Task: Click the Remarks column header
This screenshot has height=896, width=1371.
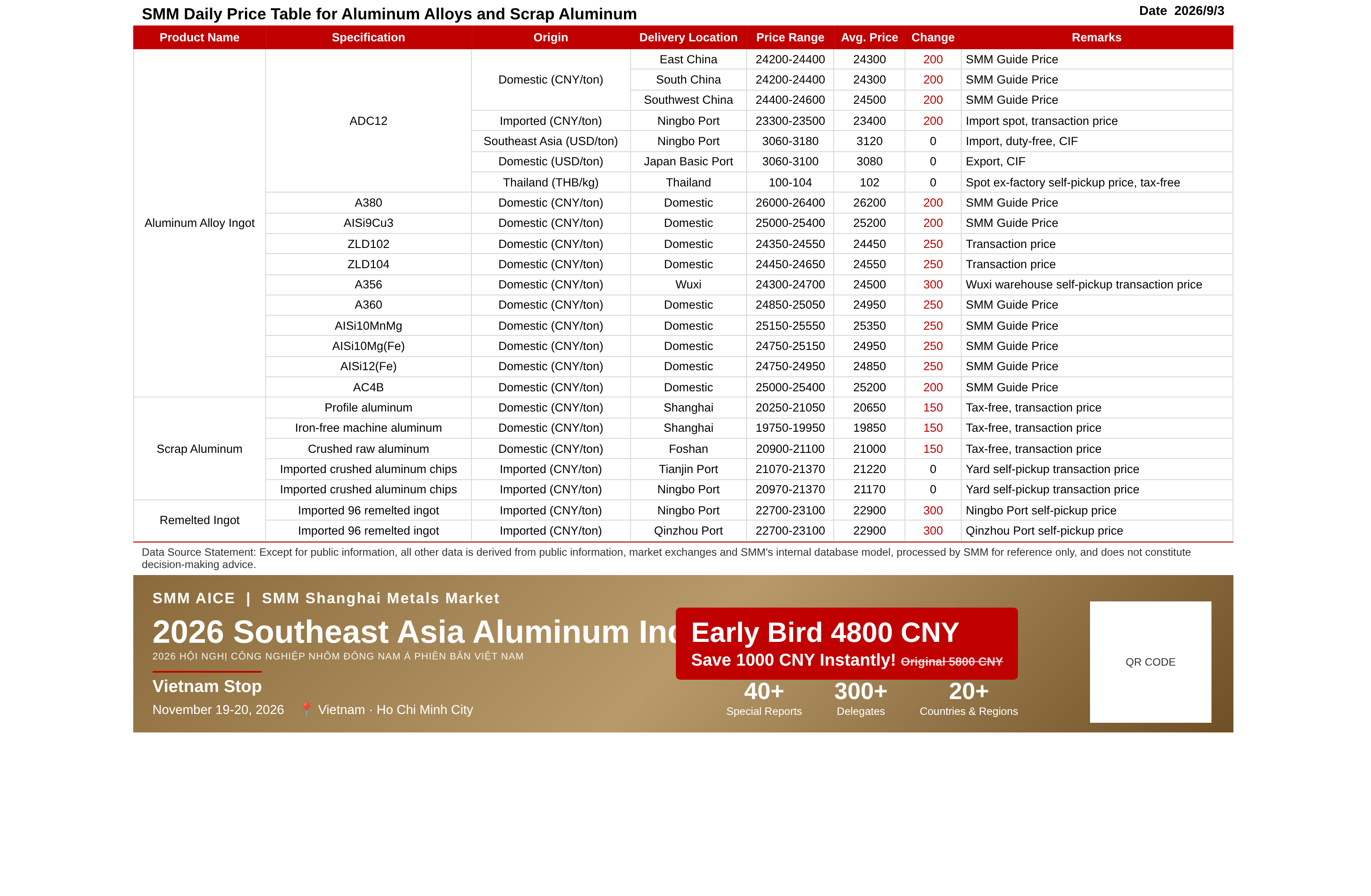Action: coord(1096,37)
